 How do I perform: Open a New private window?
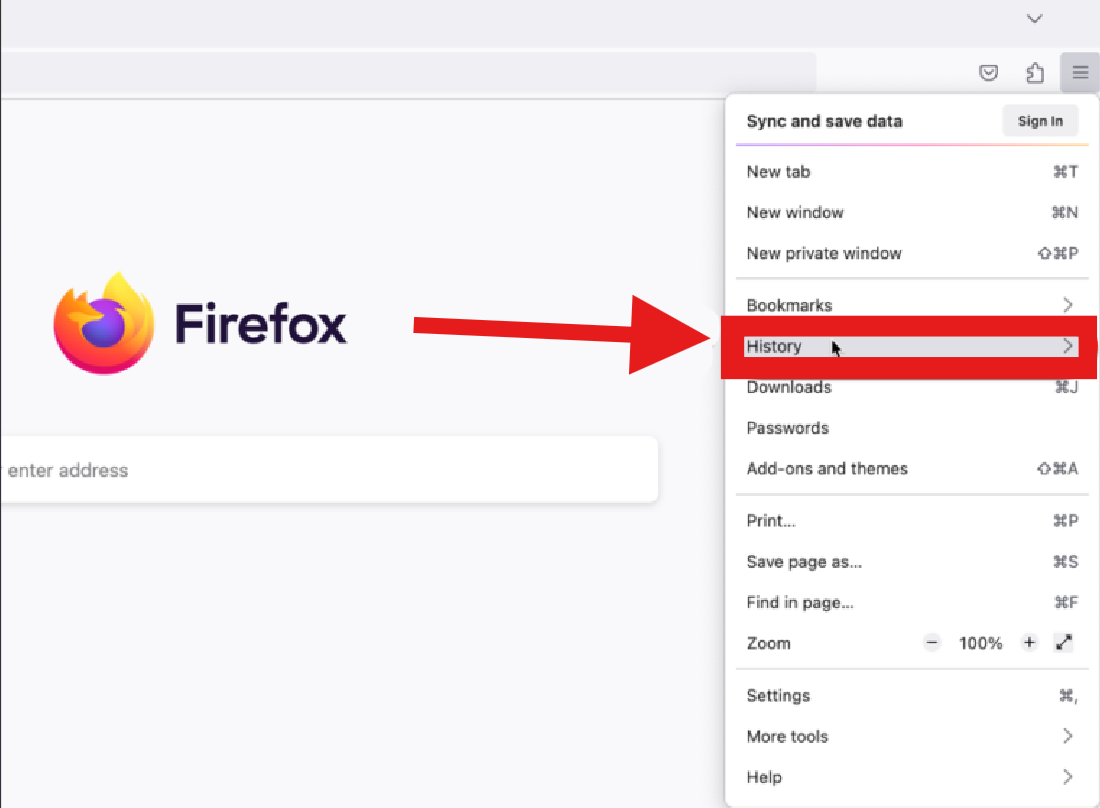click(912, 253)
